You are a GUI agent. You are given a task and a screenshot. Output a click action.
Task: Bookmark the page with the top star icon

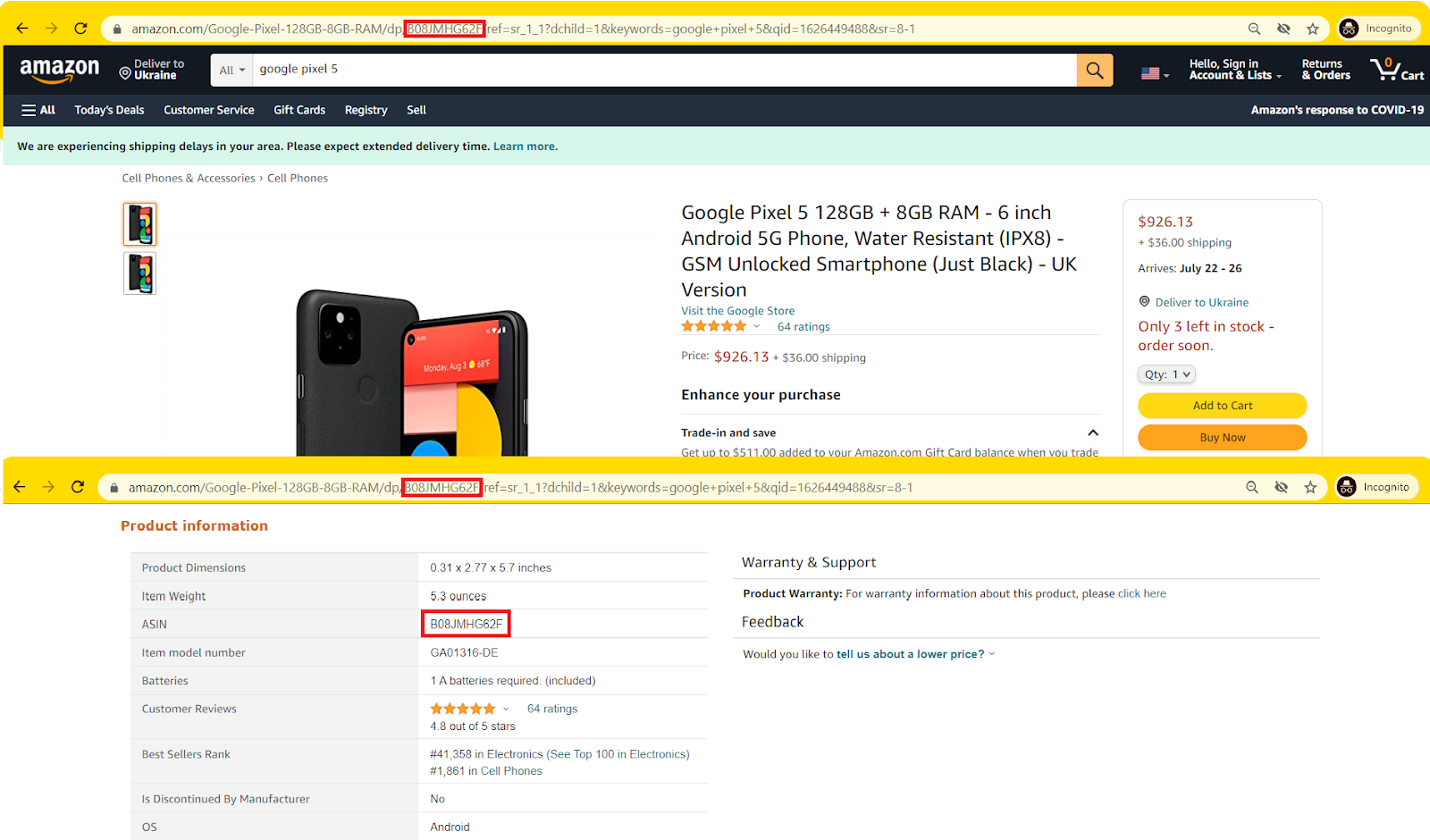coord(1313,29)
